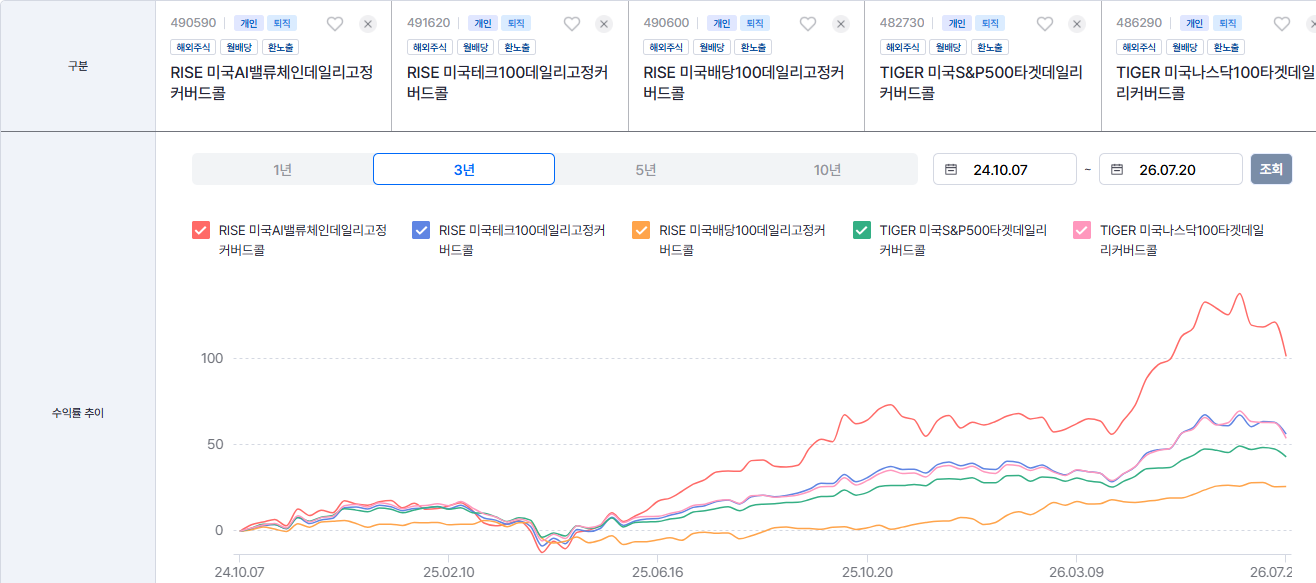This screenshot has width=1316, height=583.
Task: Edit end date field 26.07.20
Action: (x=1171, y=169)
